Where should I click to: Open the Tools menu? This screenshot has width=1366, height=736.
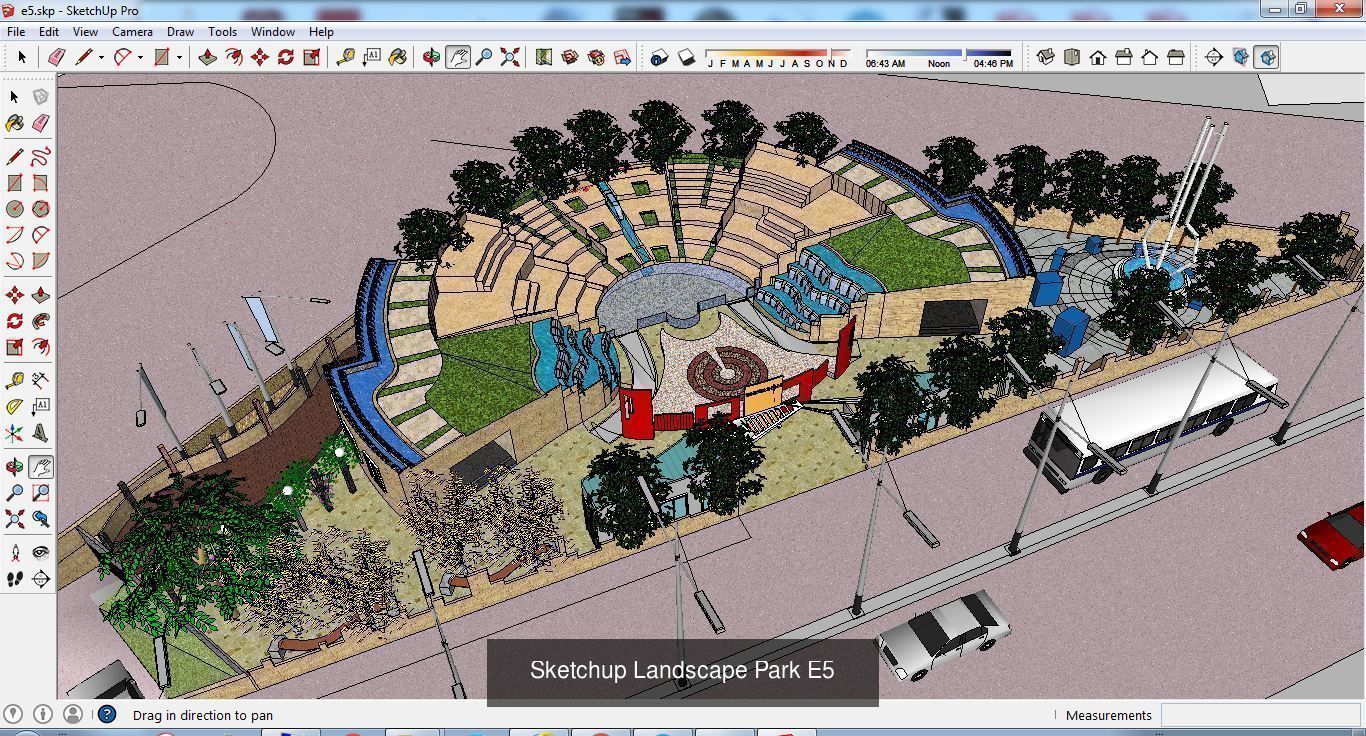click(222, 31)
